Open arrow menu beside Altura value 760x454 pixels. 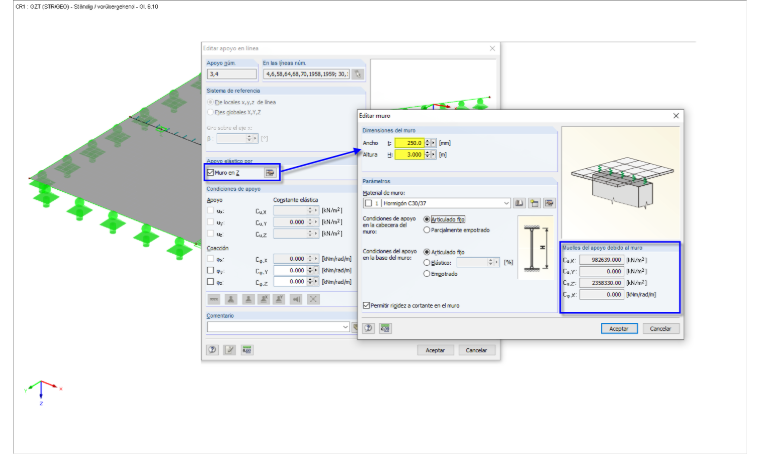433,155
